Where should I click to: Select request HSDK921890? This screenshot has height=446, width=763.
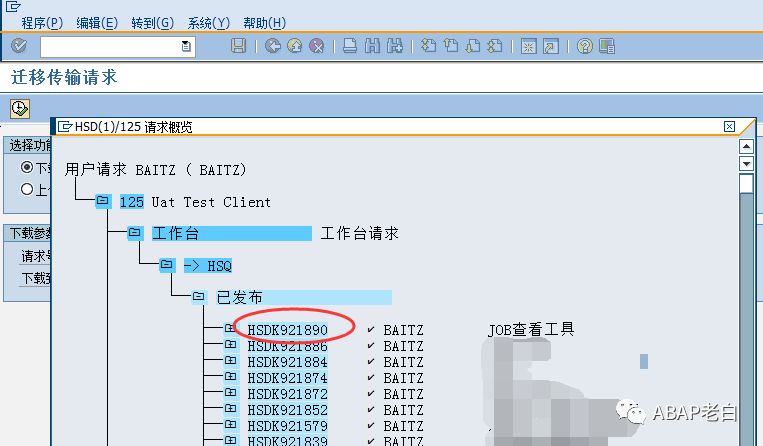[288, 330]
